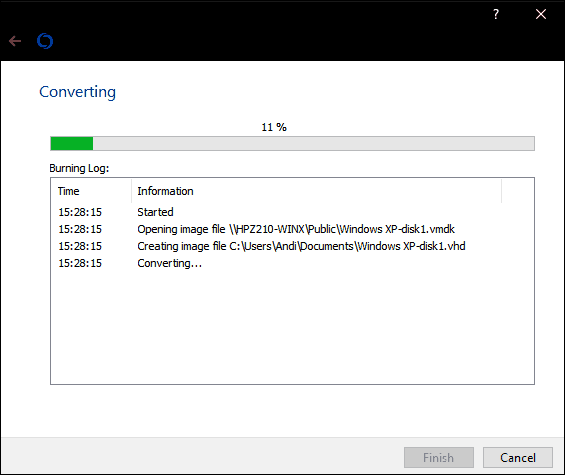Click the unfilled grey progress bar area
This screenshot has width=565, height=475.
[x=313, y=143]
